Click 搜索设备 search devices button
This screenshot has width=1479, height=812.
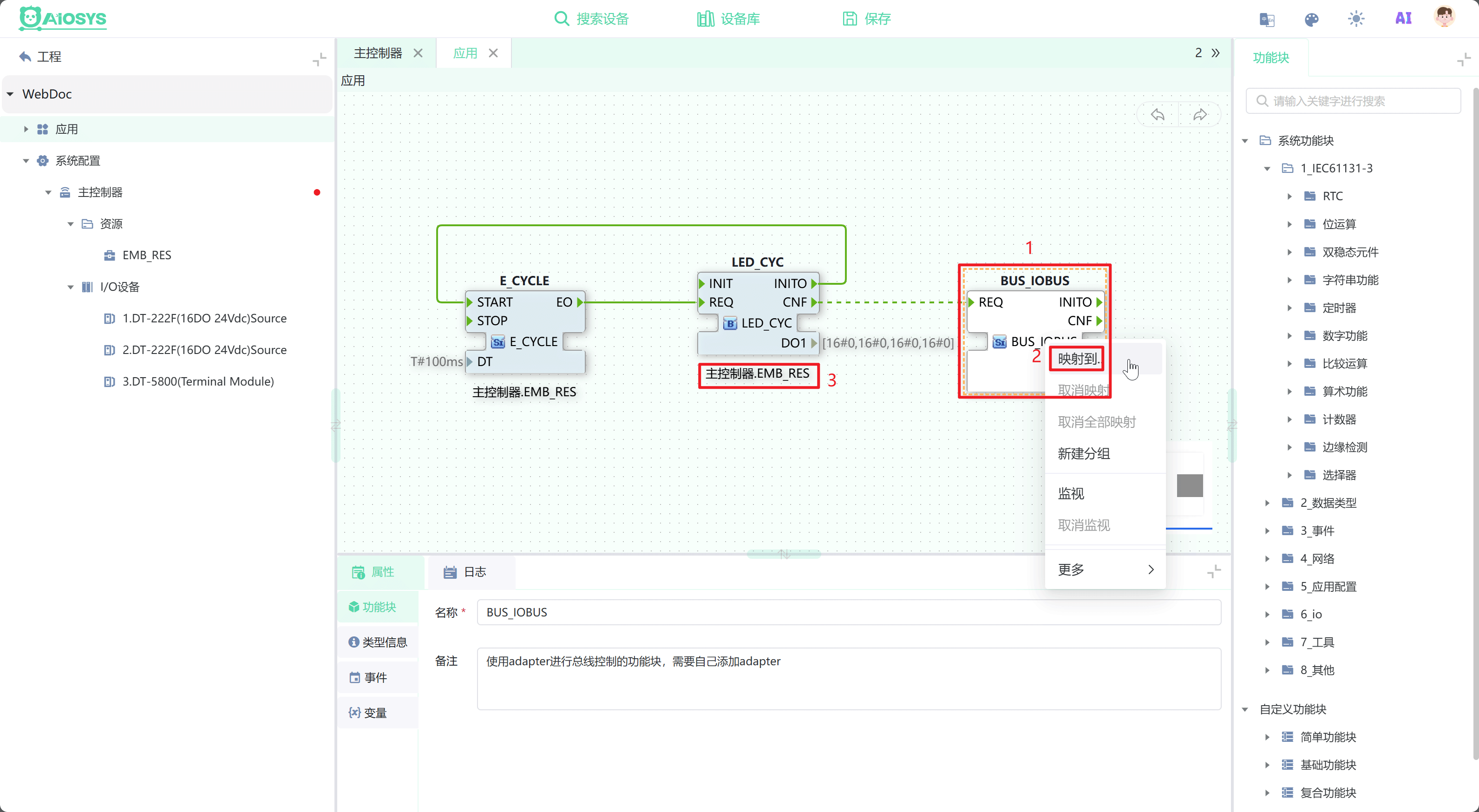point(591,19)
